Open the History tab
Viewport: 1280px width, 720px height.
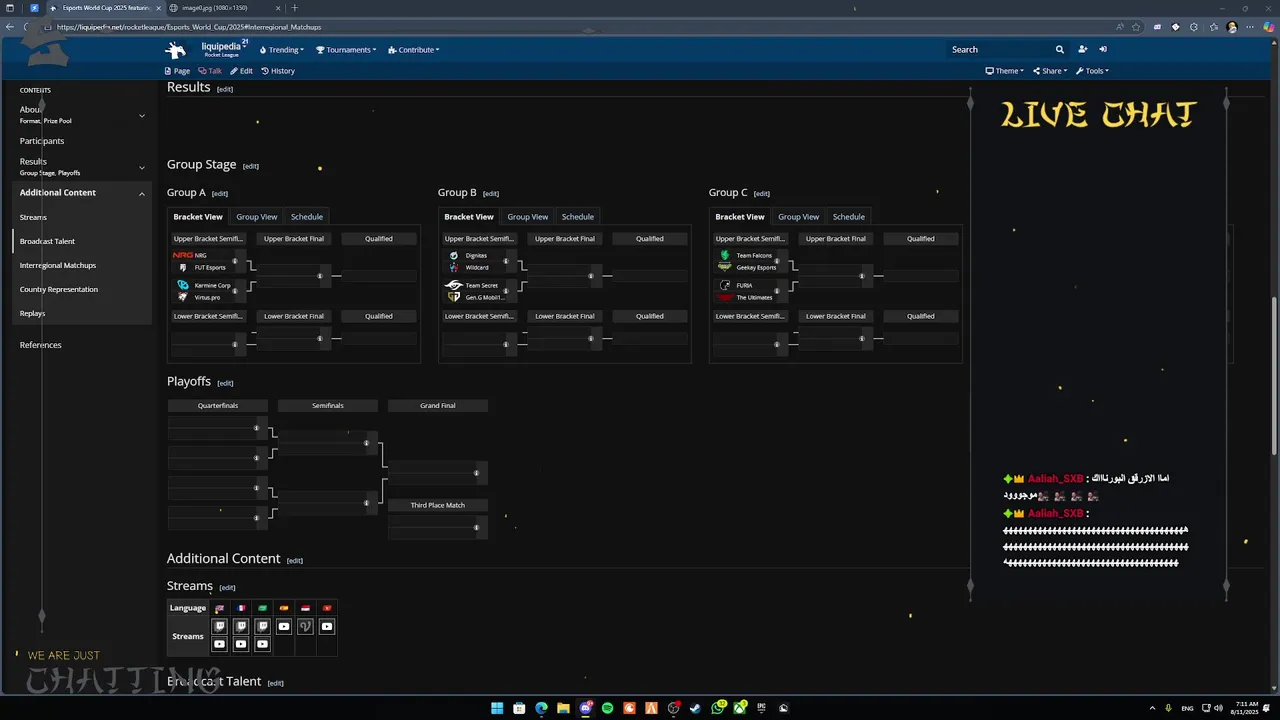tap(278, 71)
